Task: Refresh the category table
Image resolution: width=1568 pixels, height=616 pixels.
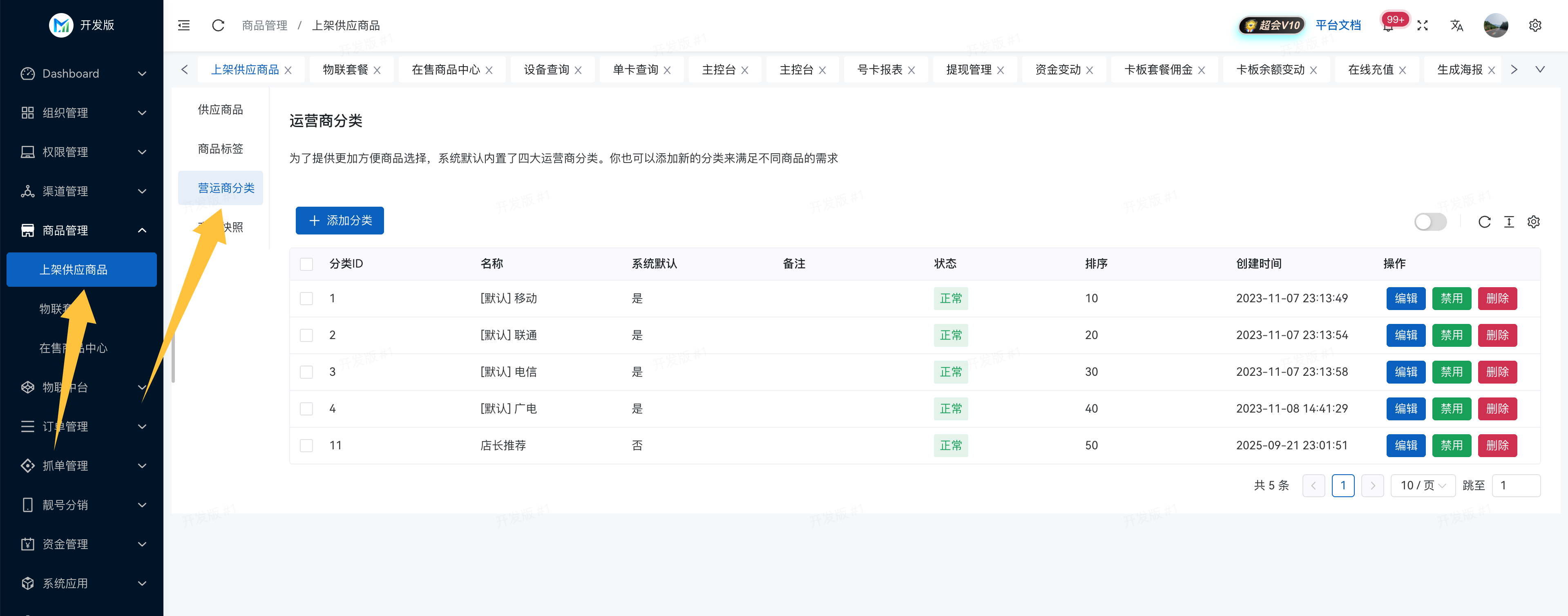Action: click(x=1484, y=221)
